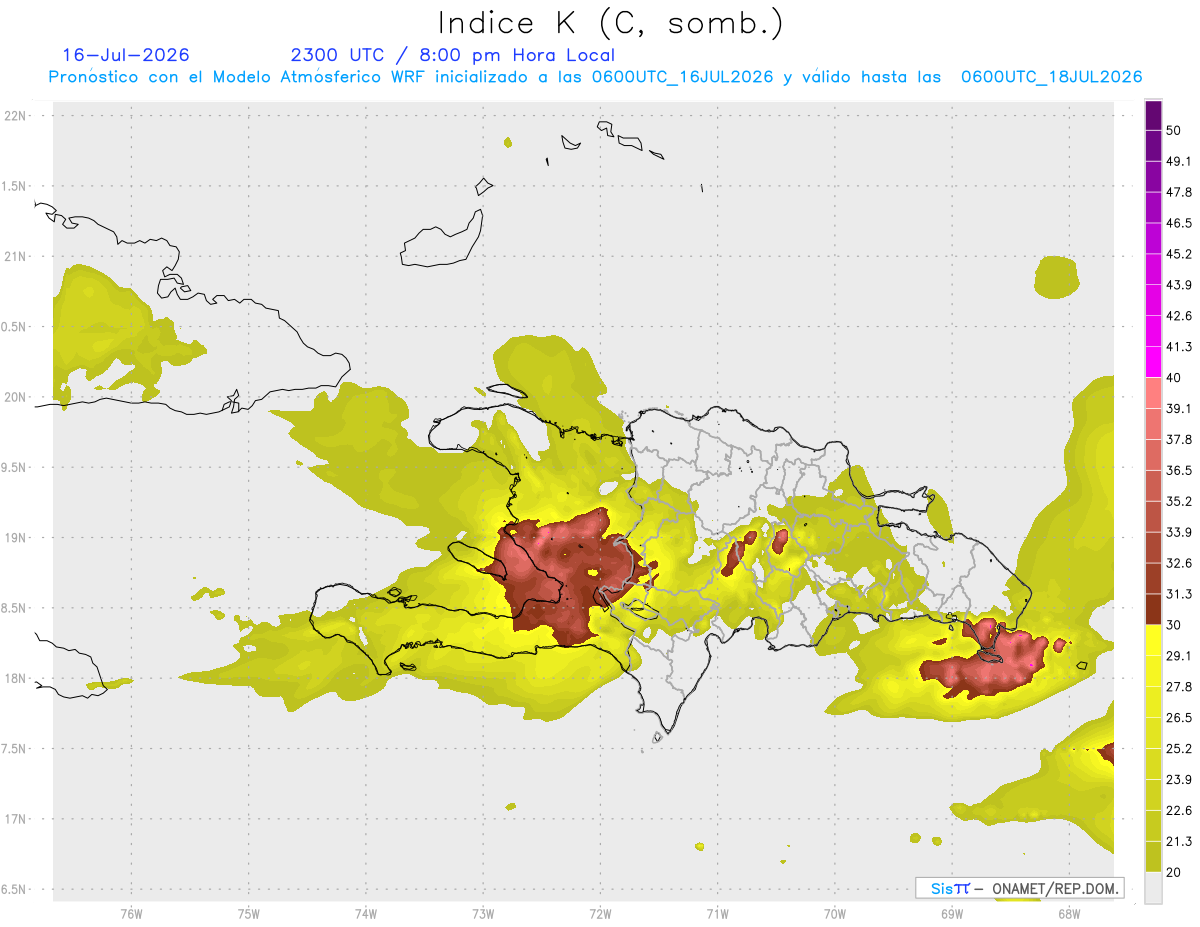This screenshot has width=1200, height=927.
Task: Click the chart title "Indice K (C, somb.)"
Action: point(611,22)
